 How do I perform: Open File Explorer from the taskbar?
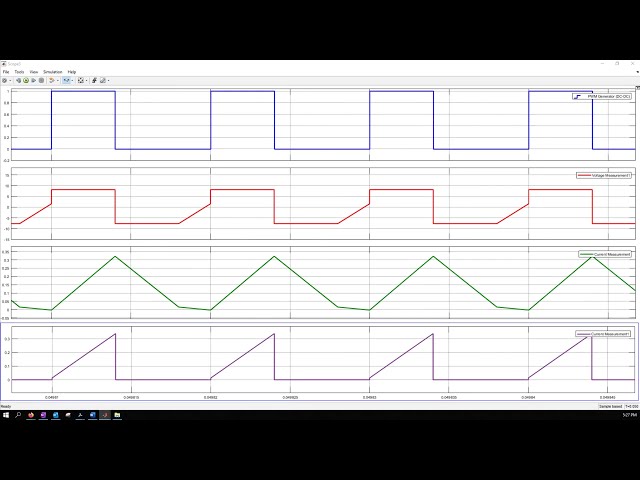click(117, 415)
